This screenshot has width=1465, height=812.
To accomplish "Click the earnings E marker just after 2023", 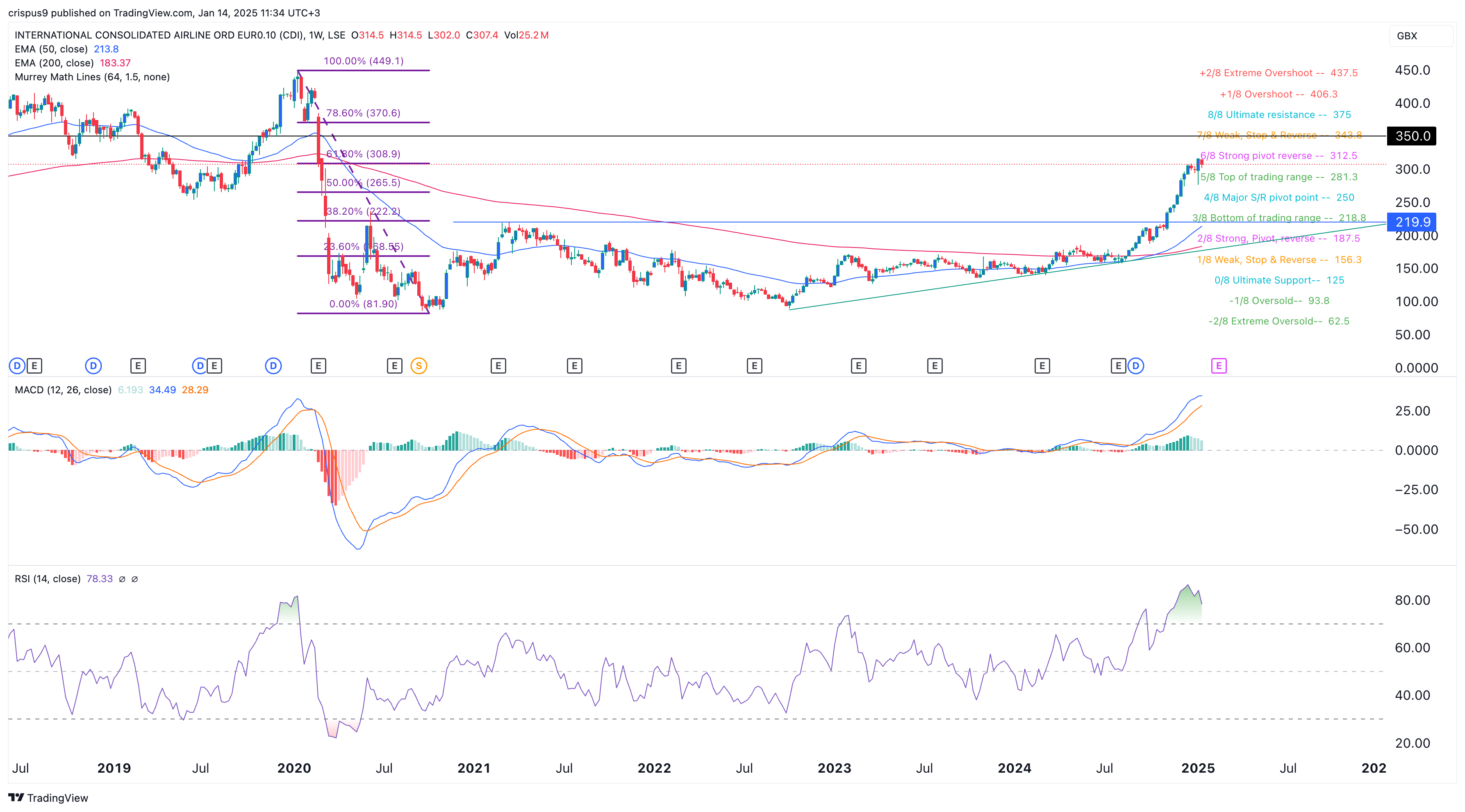I will [x=858, y=366].
